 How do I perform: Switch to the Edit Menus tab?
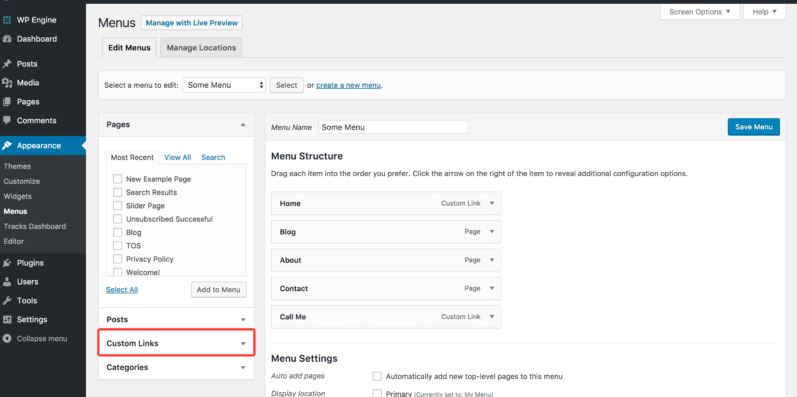(129, 48)
